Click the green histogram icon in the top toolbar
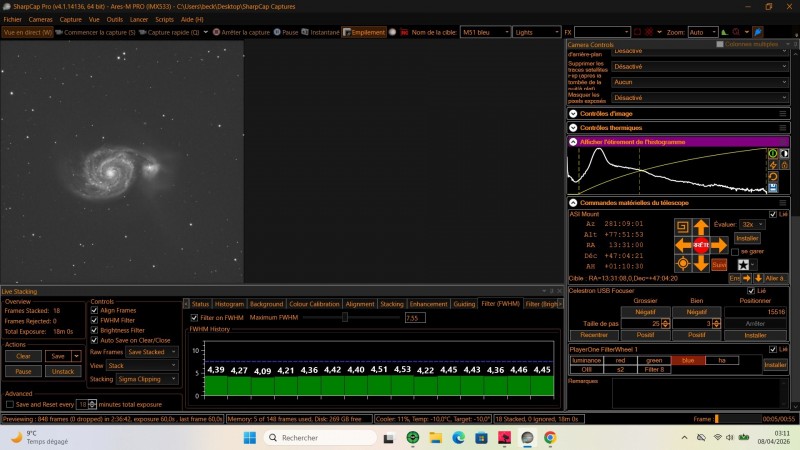The width and height of the screenshot is (800, 450). click(724, 32)
